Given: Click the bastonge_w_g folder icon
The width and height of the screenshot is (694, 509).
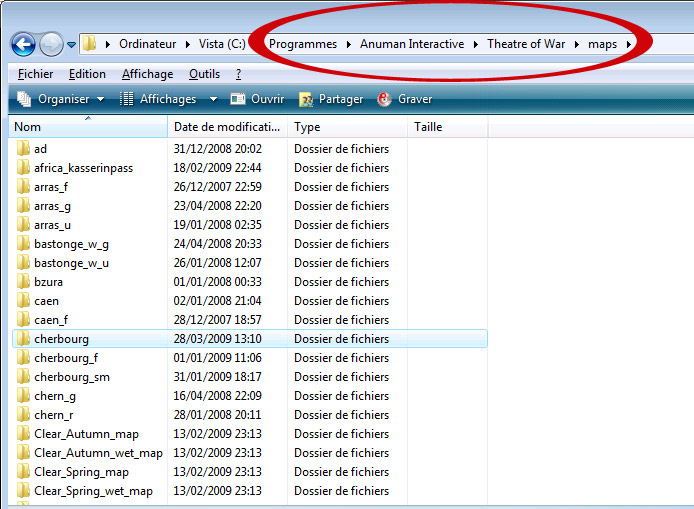Looking at the screenshot, I should [x=24, y=244].
